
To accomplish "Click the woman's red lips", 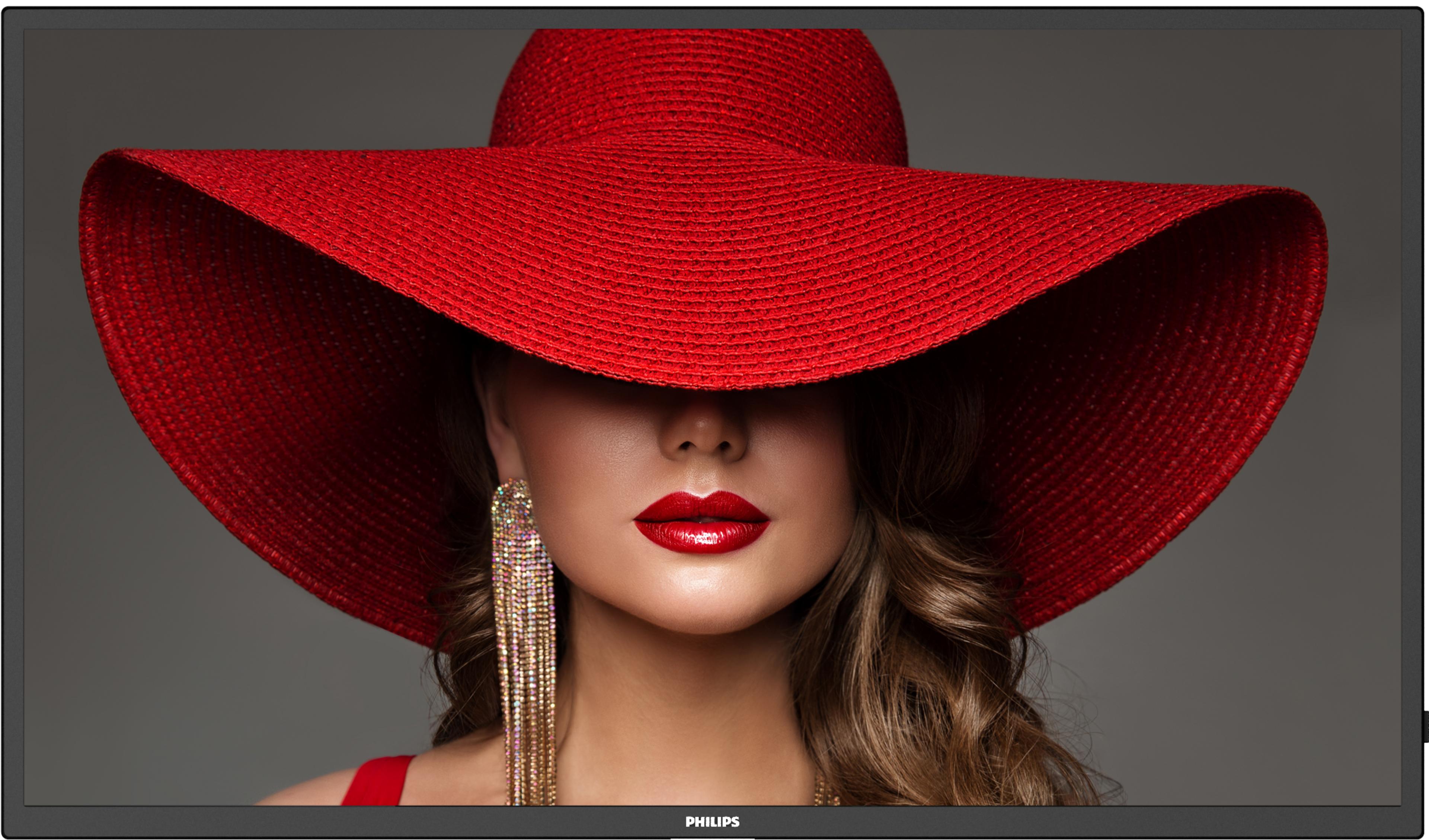I will tap(701, 522).
